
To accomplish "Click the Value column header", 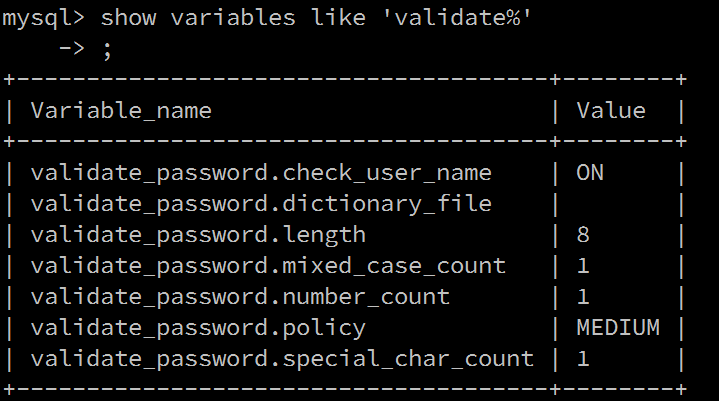I will pos(611,111).
